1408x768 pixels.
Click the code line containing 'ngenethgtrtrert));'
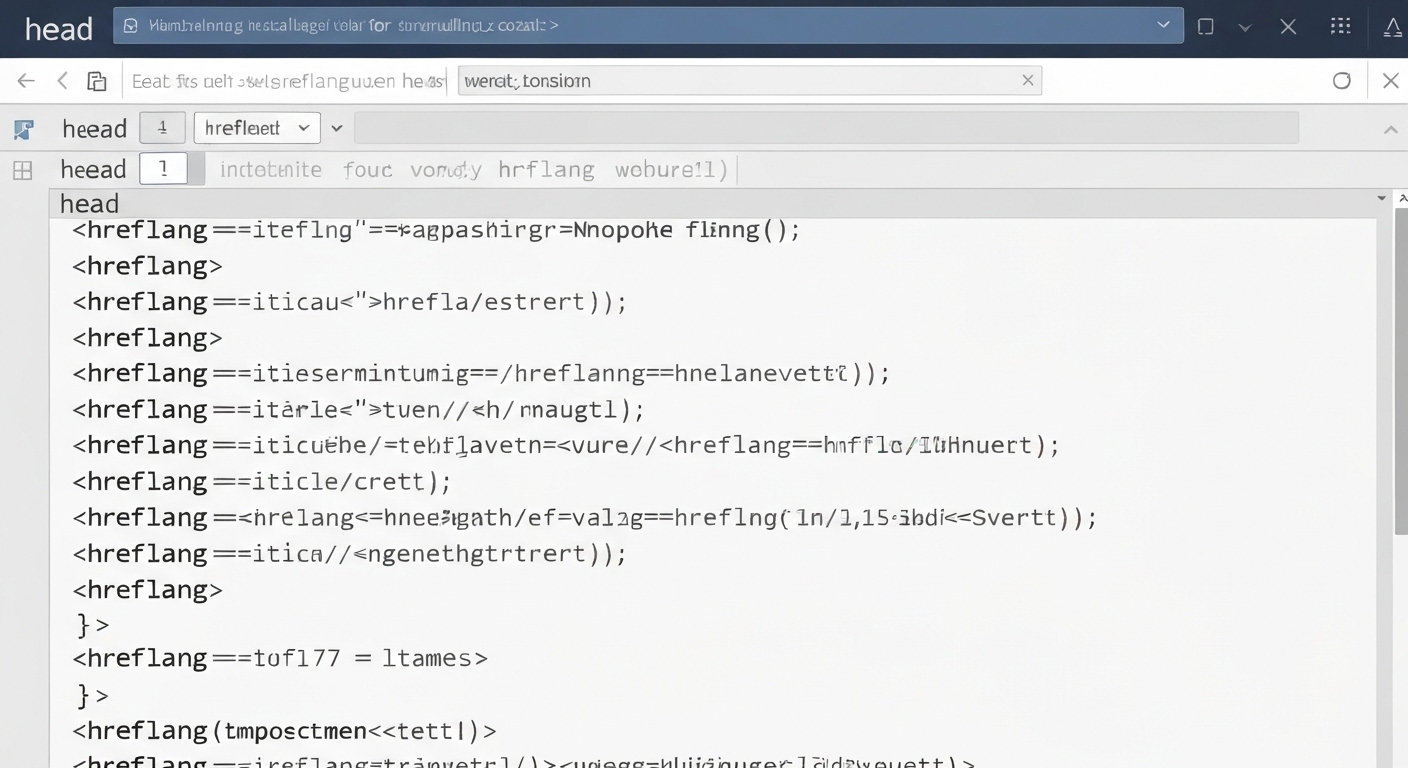coord(350,554)
